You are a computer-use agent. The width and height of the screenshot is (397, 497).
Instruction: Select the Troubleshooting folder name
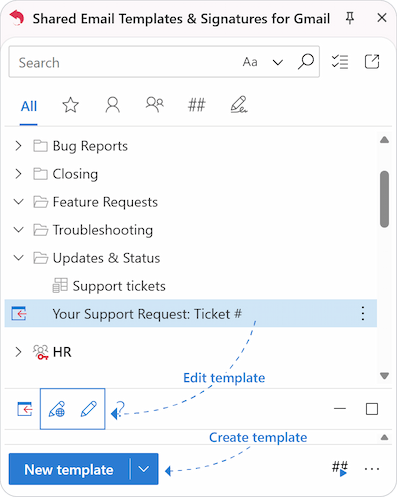click(x=103, y=230)
